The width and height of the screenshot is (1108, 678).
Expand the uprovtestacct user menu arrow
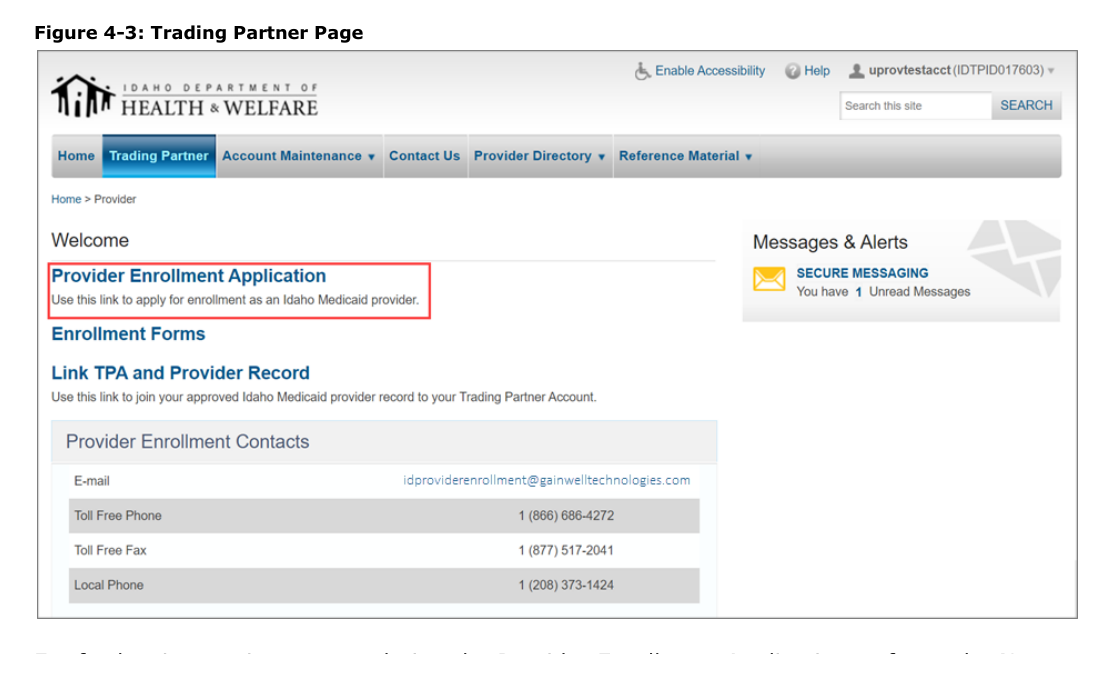1051,71
